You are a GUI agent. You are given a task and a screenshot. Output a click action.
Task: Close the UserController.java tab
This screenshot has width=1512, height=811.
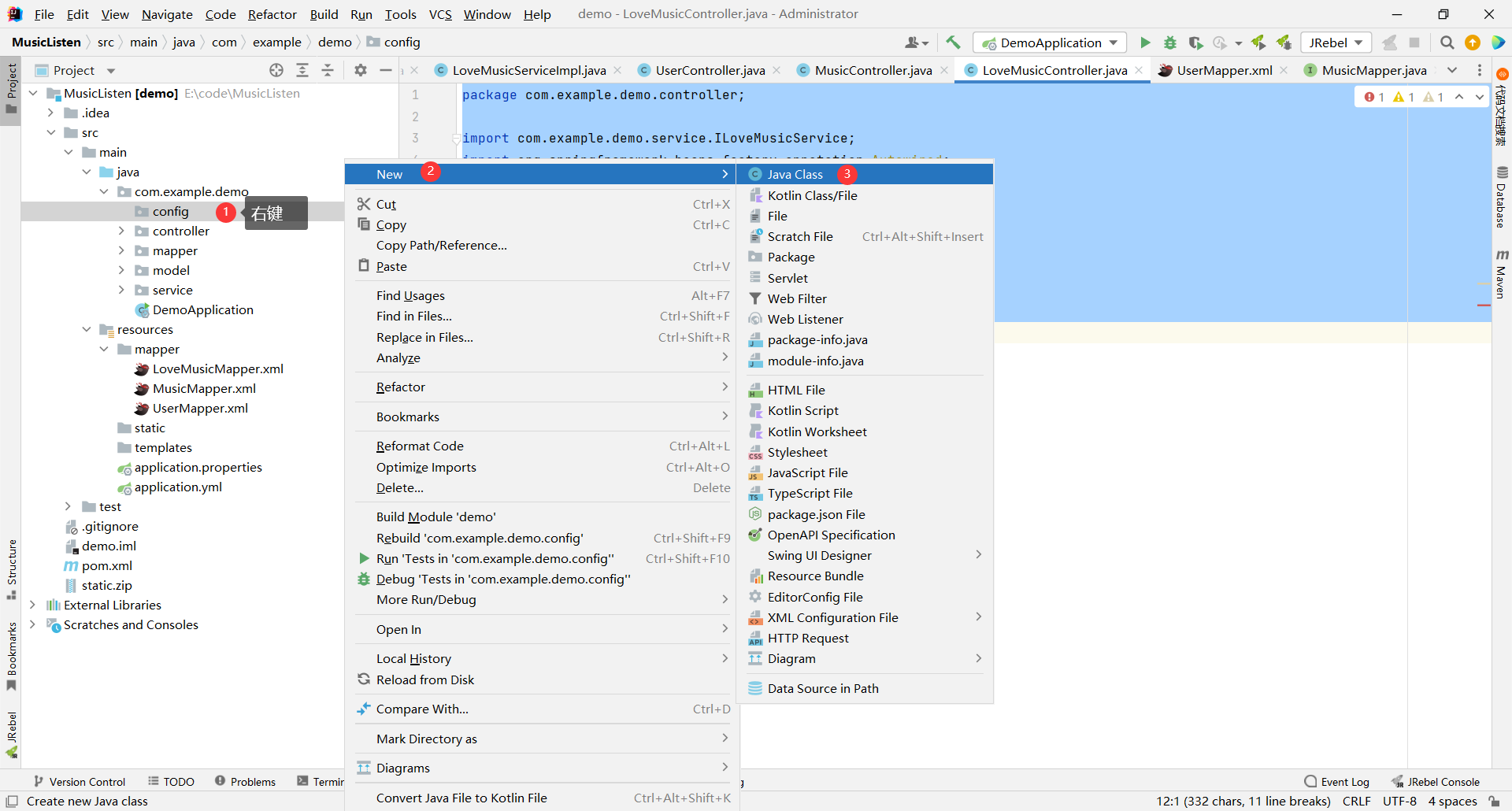[776, 70]
